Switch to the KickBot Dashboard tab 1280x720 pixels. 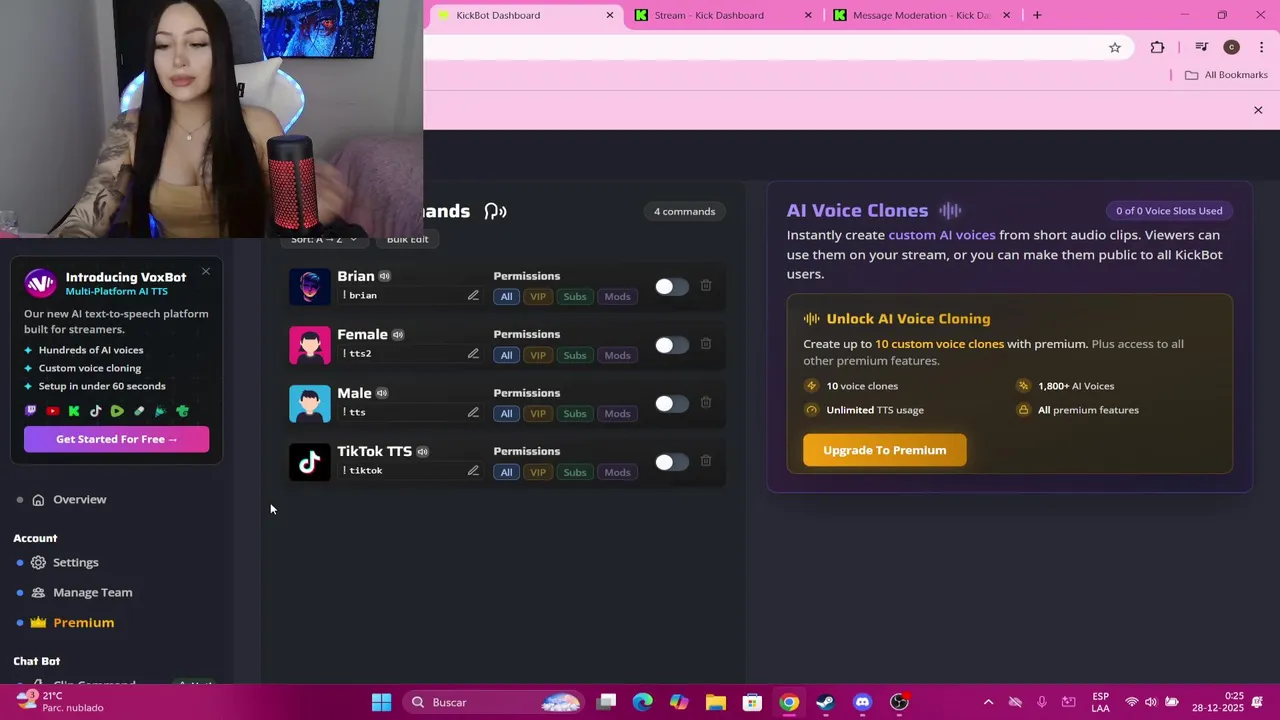[526, 15]
